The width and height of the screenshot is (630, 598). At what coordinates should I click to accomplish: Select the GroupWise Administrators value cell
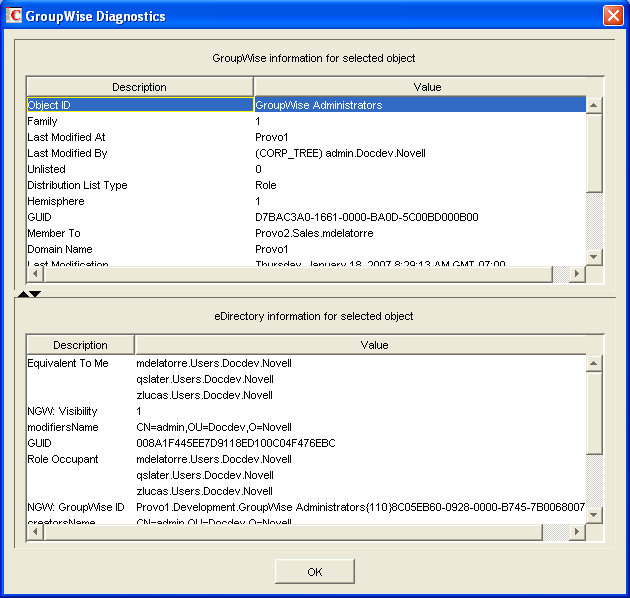420,105
